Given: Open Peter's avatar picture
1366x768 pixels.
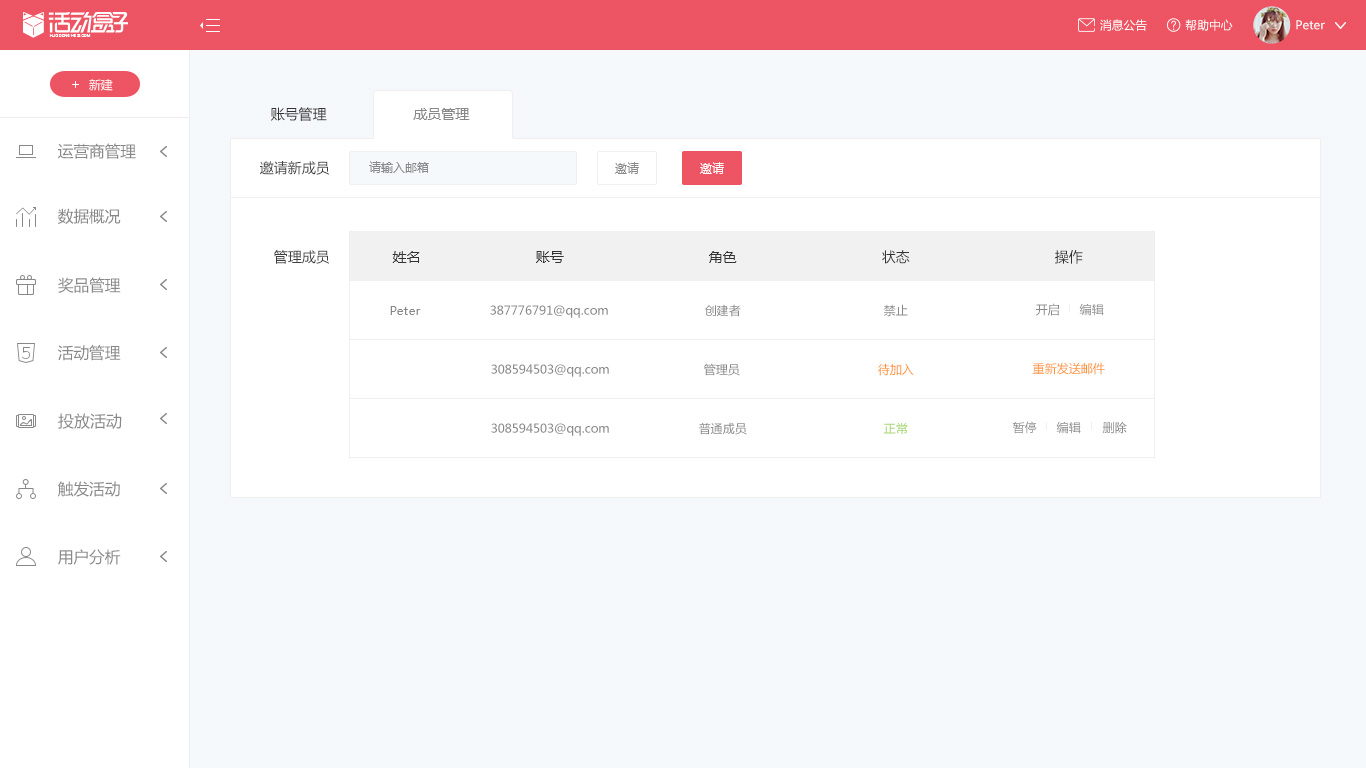Looking at the screenshot, I should 1271,25.
